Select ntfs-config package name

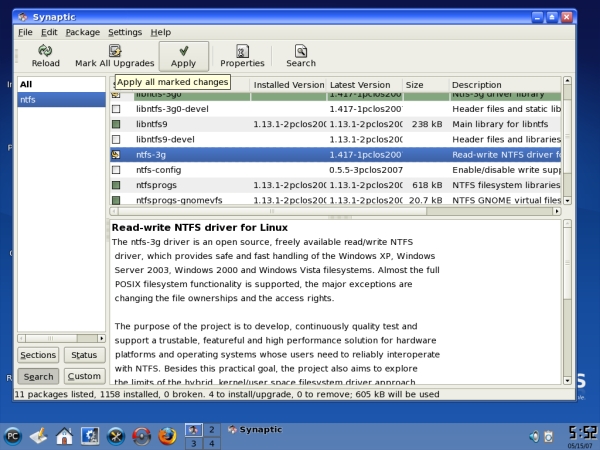click(158, 170)
